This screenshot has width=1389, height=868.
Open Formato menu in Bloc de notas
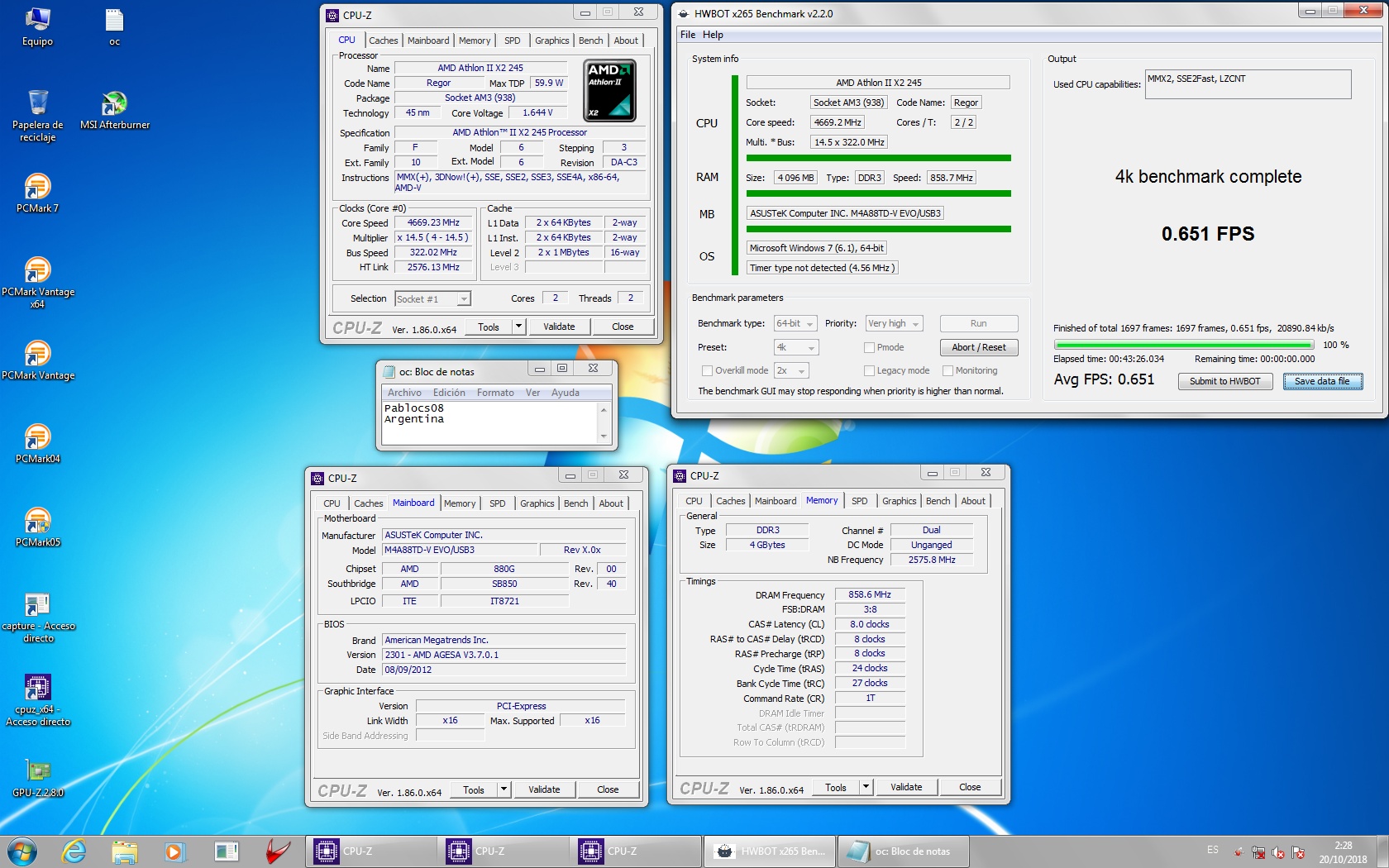tap(495, 393)
